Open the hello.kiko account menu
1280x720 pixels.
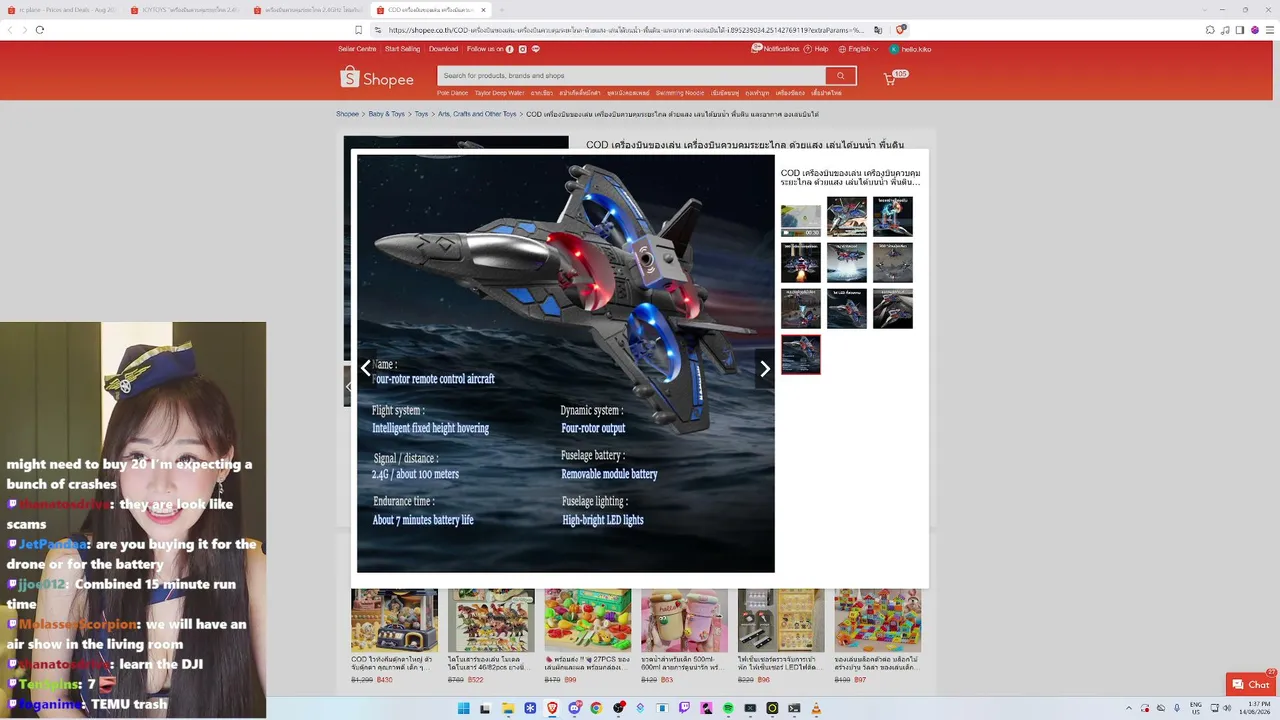pos(910,49)
